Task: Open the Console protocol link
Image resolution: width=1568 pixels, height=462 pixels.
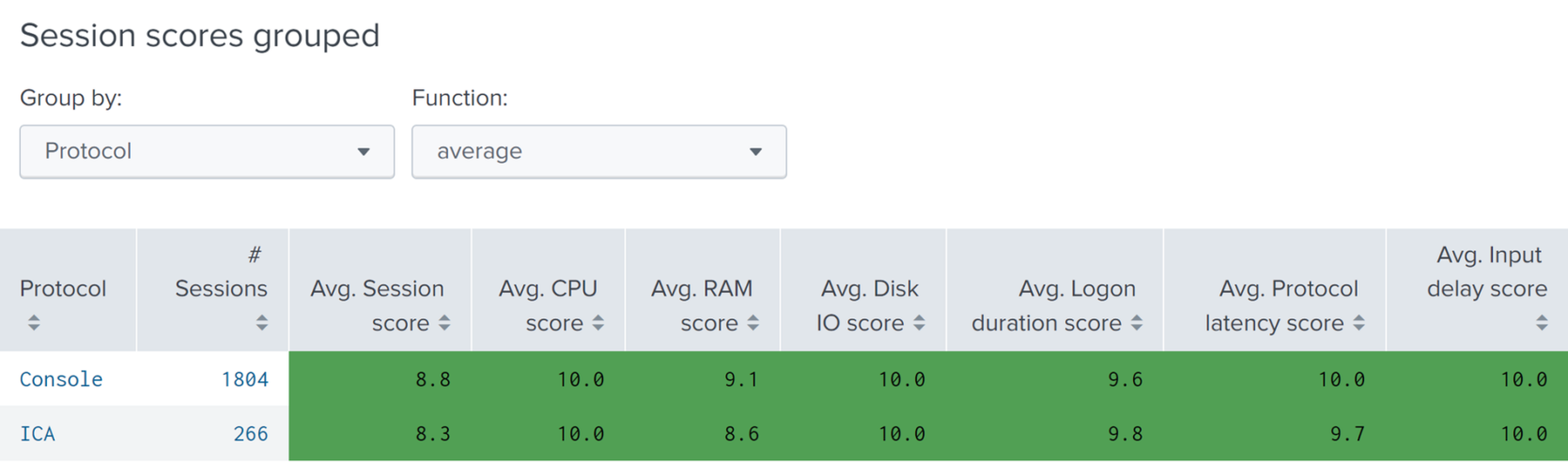Action: click(x=61, y=379)
